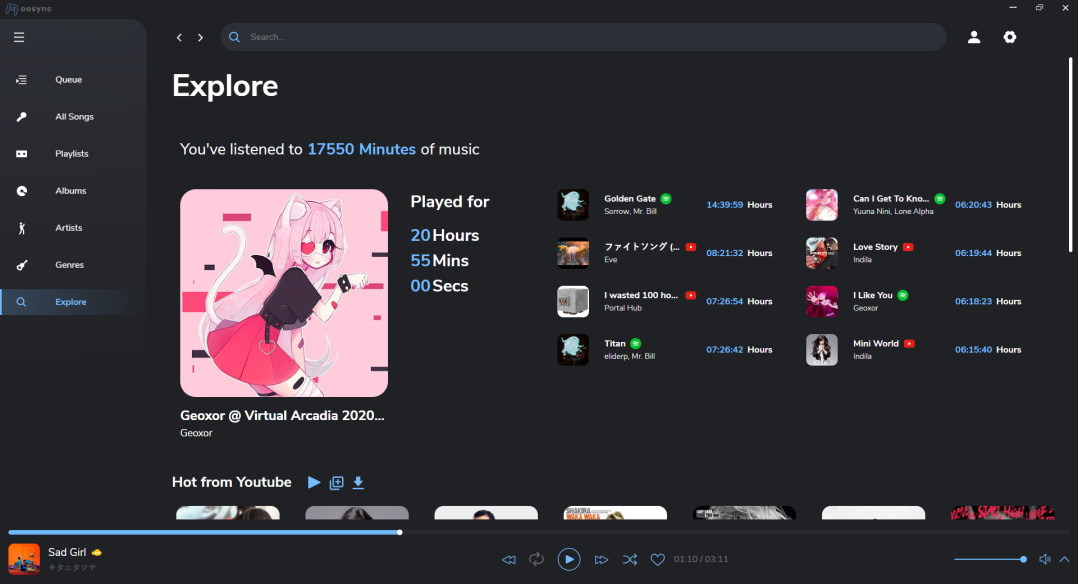The height and width of the screenshot is (584, 1078).
Task: Collapse the sidebar with hamburger icon
Action: coord(19,37)
